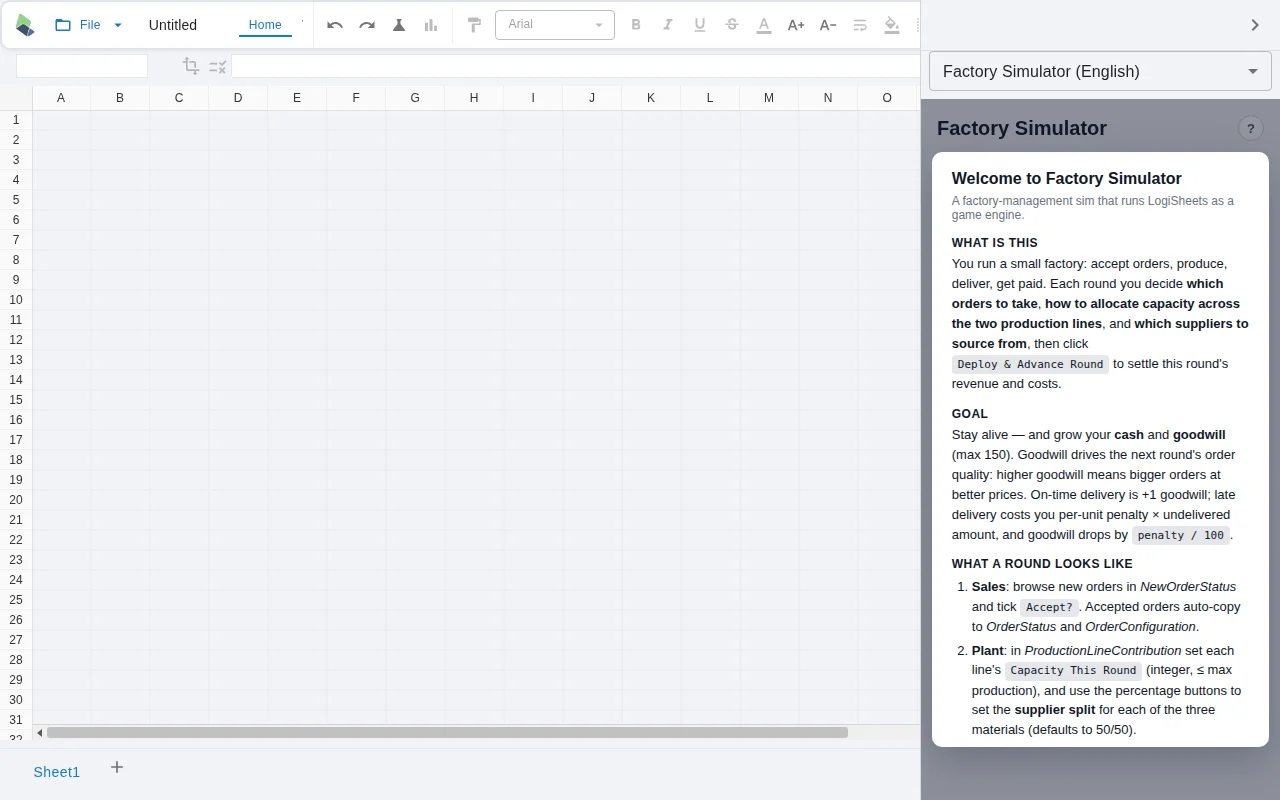Select column A header

tap(61, 97)
